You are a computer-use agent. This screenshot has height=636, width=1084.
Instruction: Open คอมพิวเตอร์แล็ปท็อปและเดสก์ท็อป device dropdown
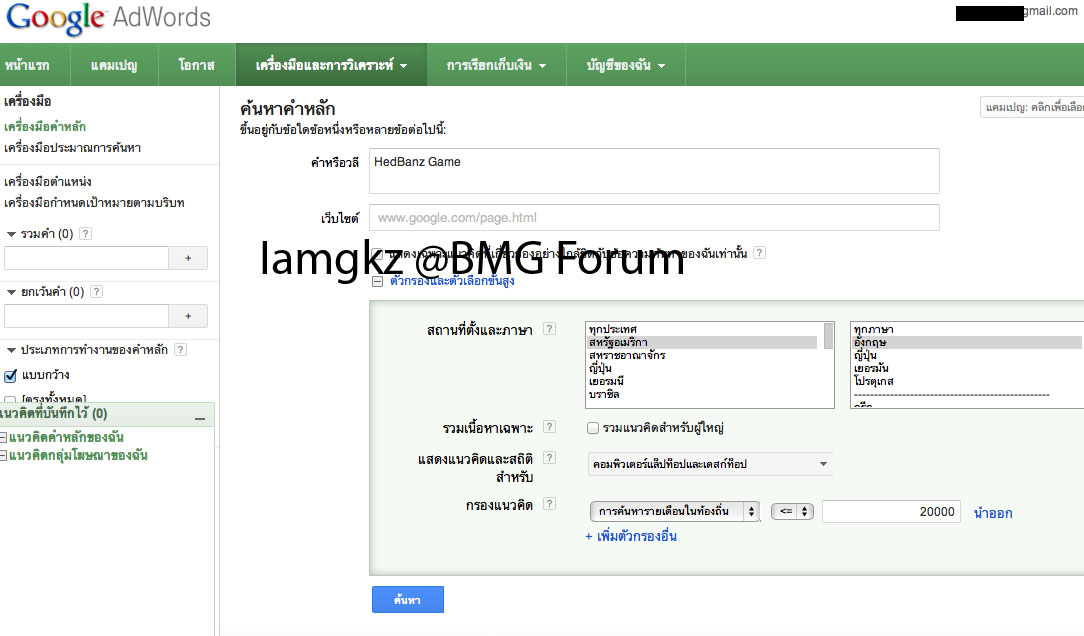click(710, 464)
